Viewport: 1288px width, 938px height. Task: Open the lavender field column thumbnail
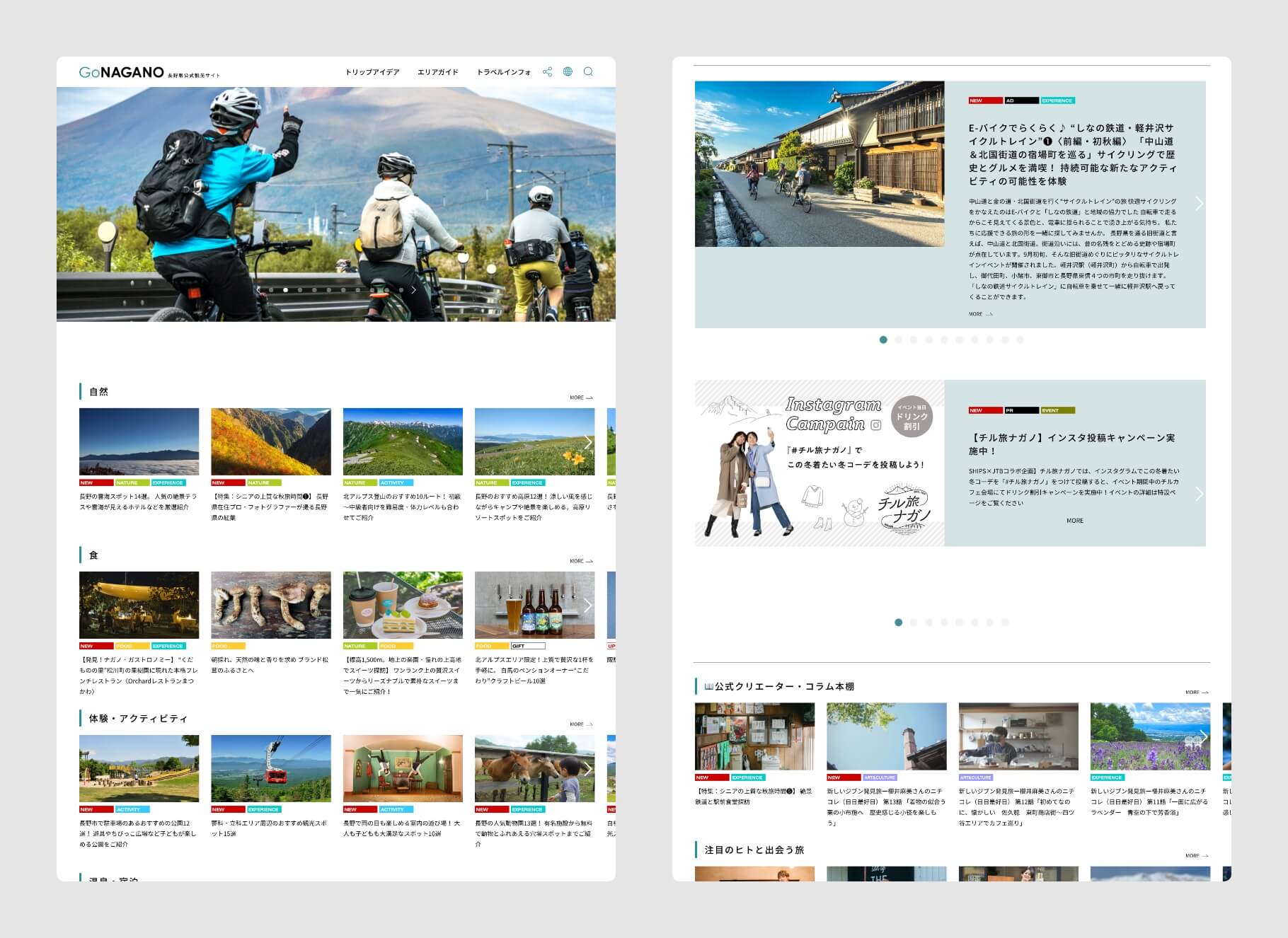point(1150,736)
